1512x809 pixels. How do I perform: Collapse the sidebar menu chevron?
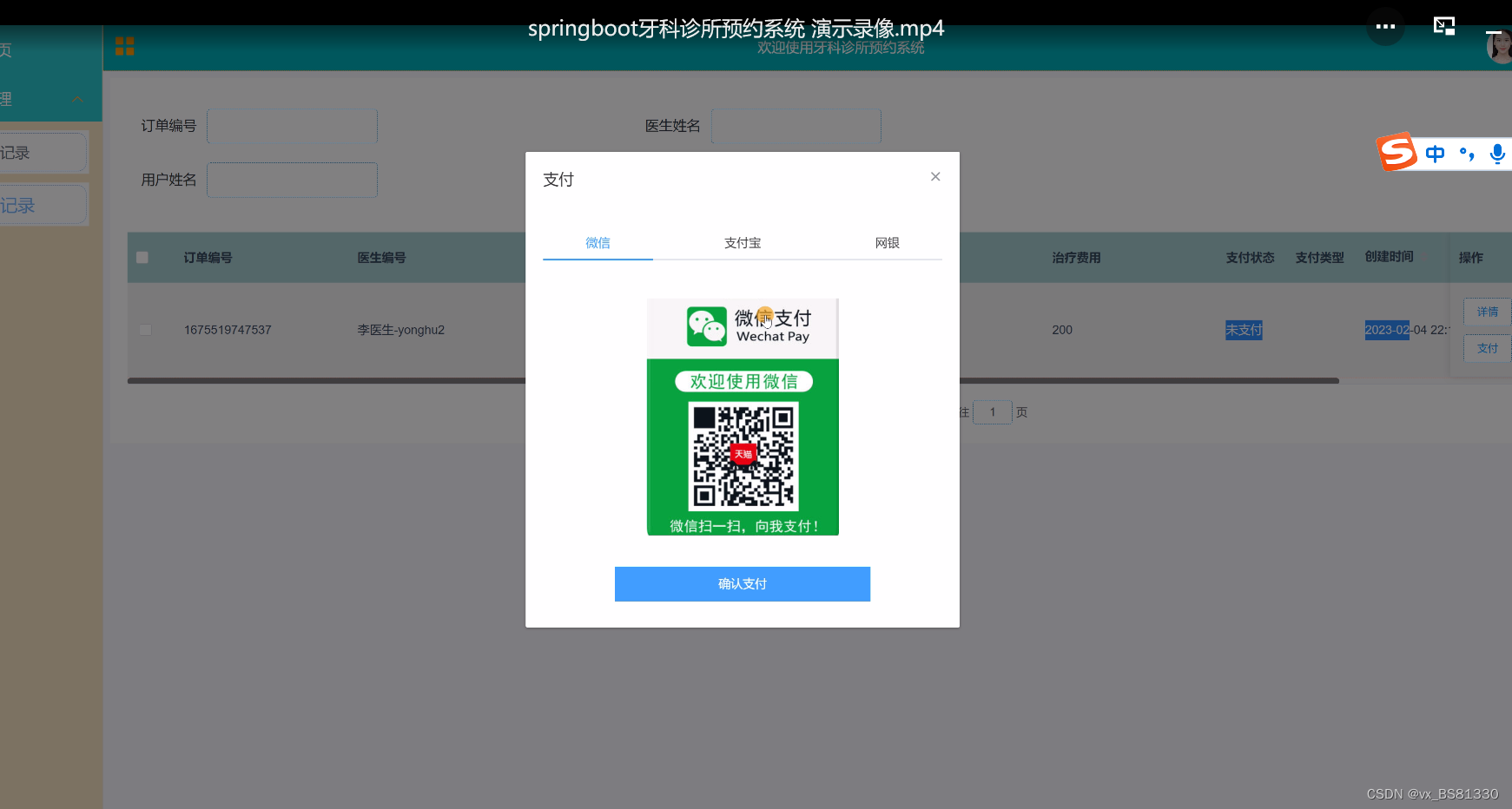pos(77,99)
